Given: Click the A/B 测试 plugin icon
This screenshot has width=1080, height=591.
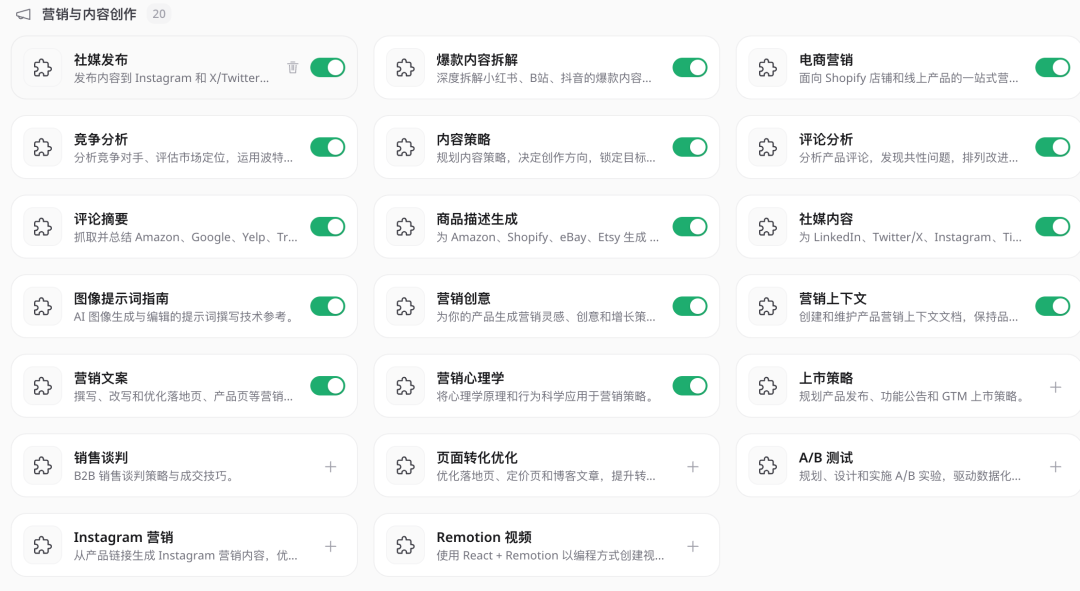Looking at the screenshot, I should [767, 466].
